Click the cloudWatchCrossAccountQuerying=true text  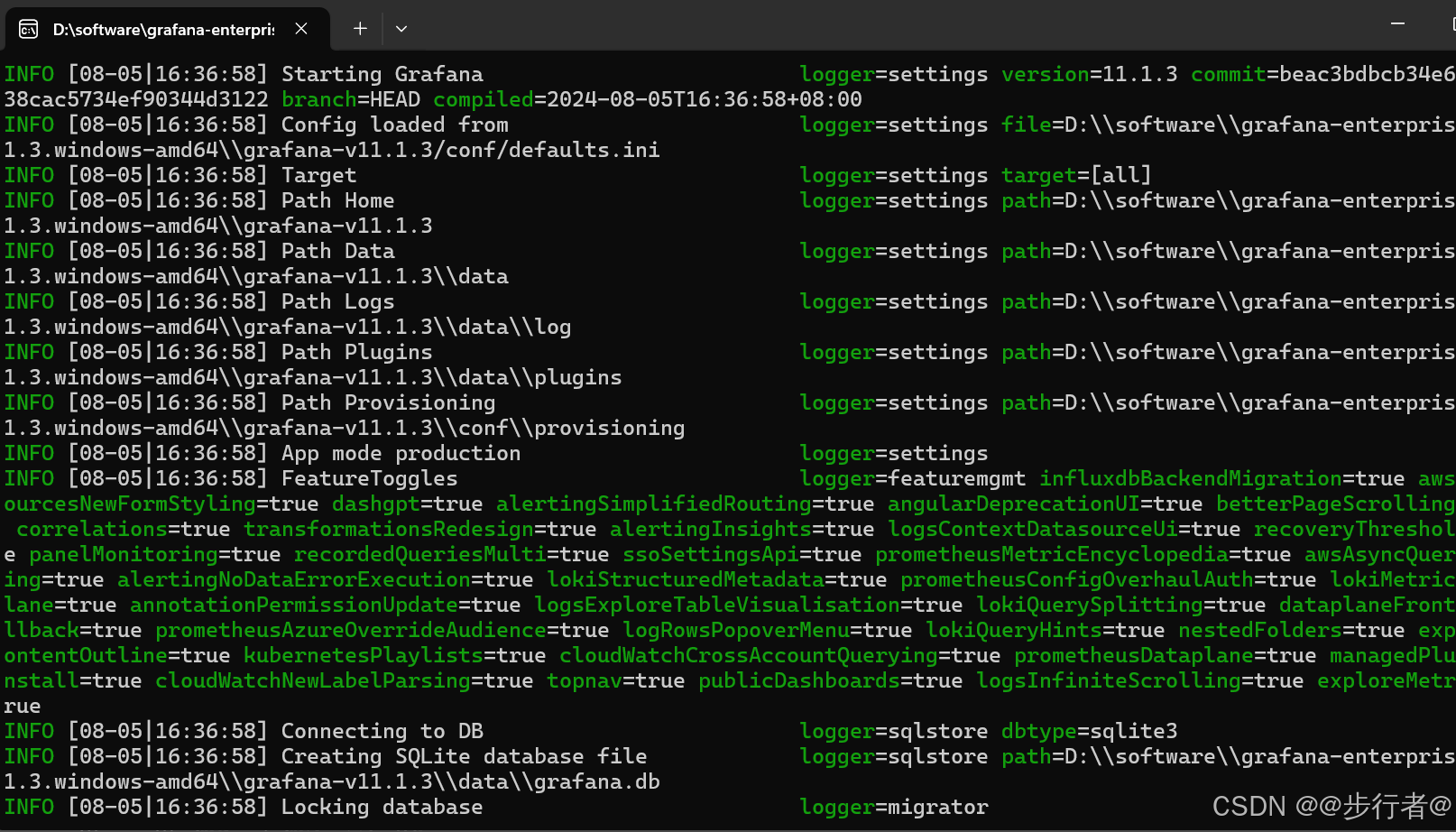pyautogui.click(x=780, y=655)
